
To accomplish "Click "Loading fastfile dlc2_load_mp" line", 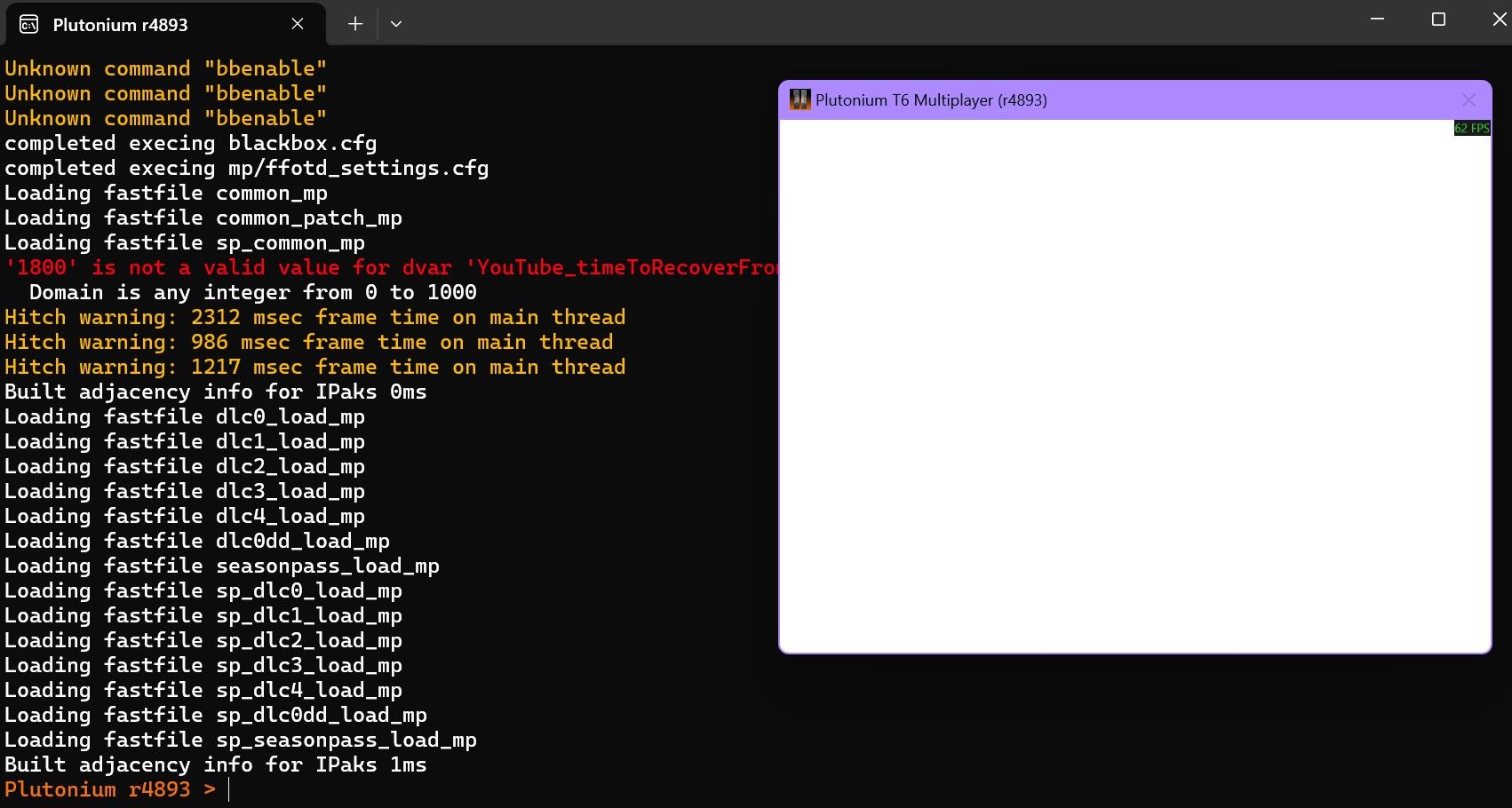I will [x=184, y=466].
